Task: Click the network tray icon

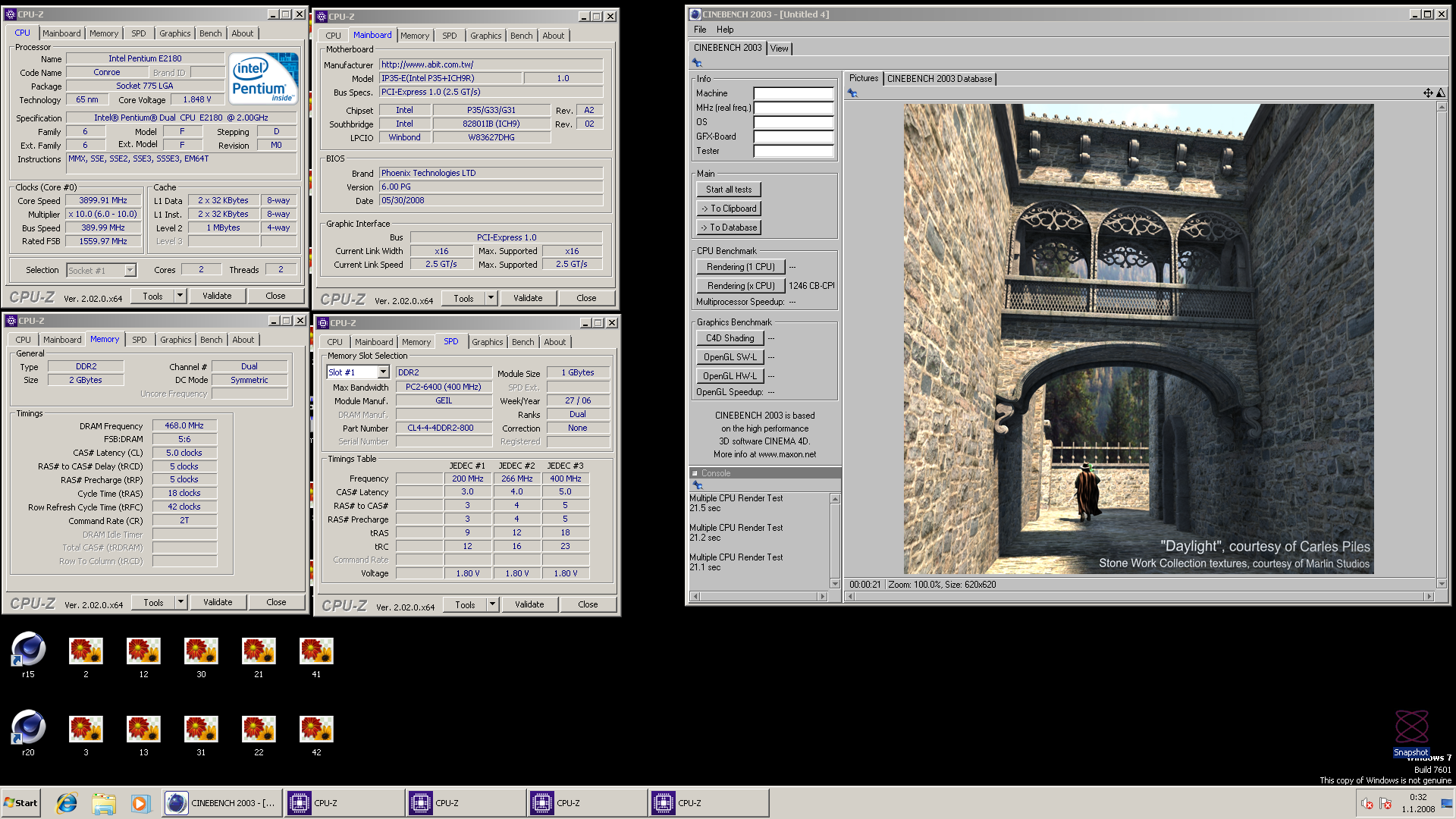Action: click(x=1385, y=803)
